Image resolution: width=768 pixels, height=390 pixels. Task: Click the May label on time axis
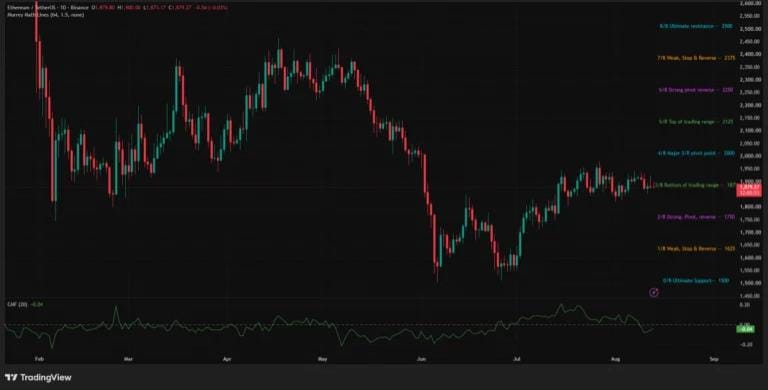coord(322,359)
